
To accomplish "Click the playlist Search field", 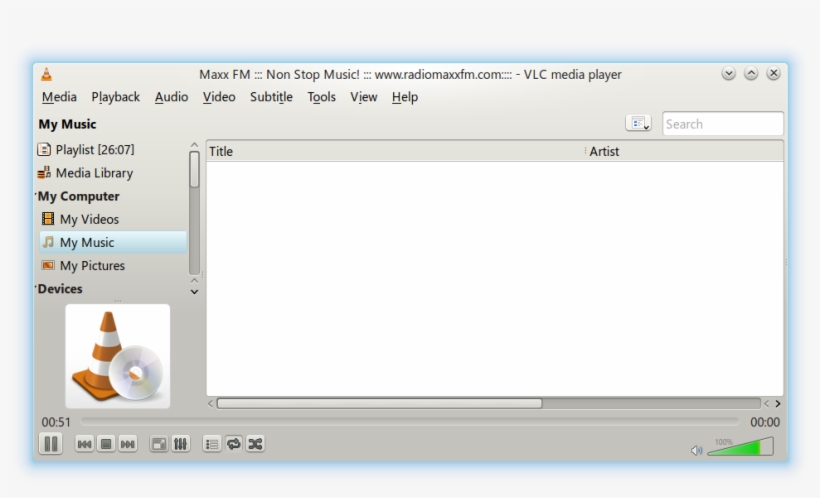I will 723,124.
